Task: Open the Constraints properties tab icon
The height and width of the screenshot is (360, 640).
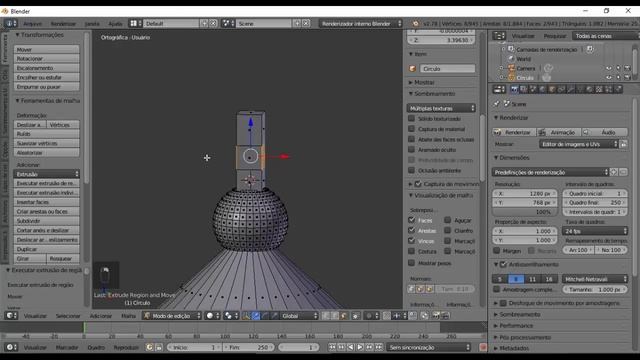Action: 561,89
